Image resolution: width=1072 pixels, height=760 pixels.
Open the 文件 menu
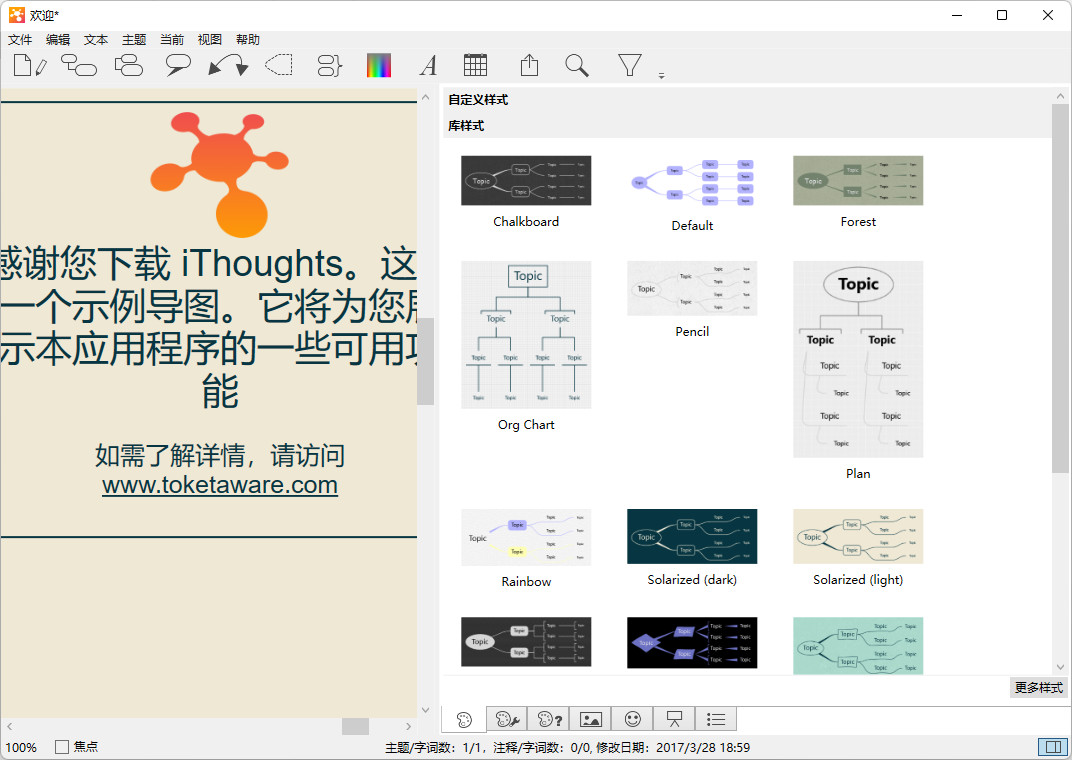[20, 40]
